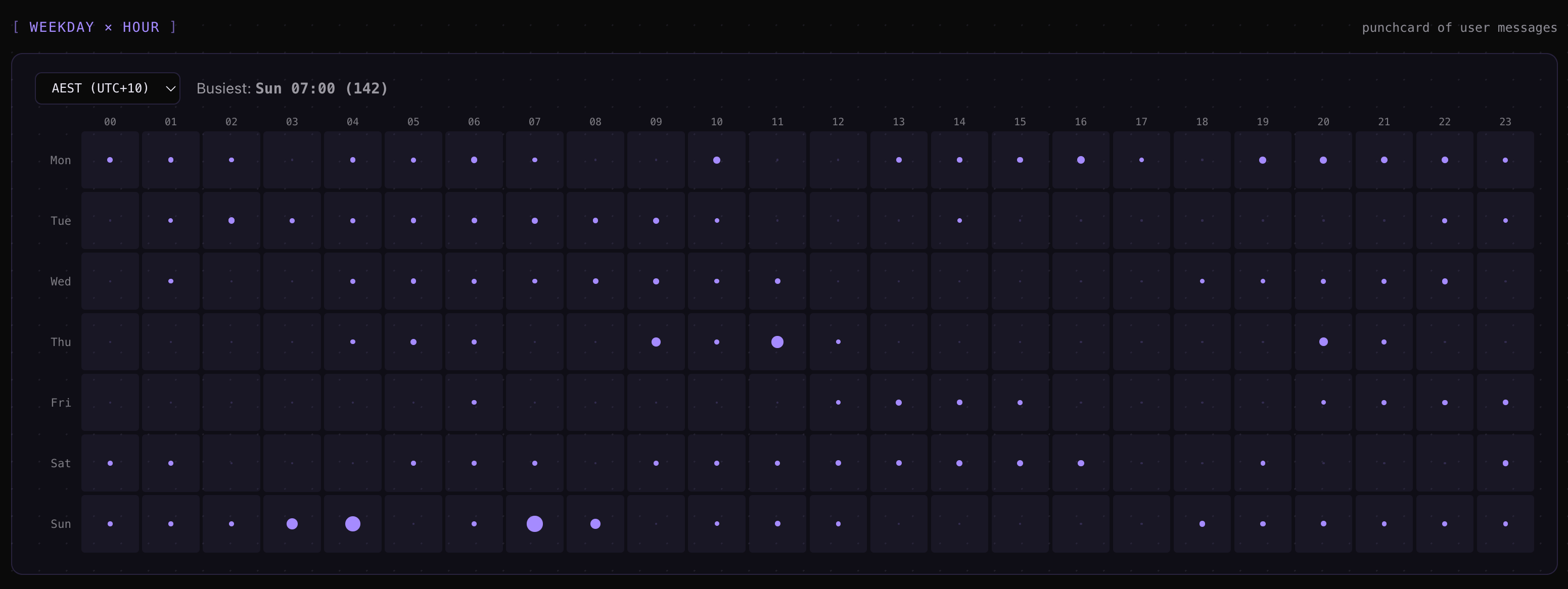Click the dot at Mon 10
Screen dimensions: 1568x589
[x=716, y=160]
